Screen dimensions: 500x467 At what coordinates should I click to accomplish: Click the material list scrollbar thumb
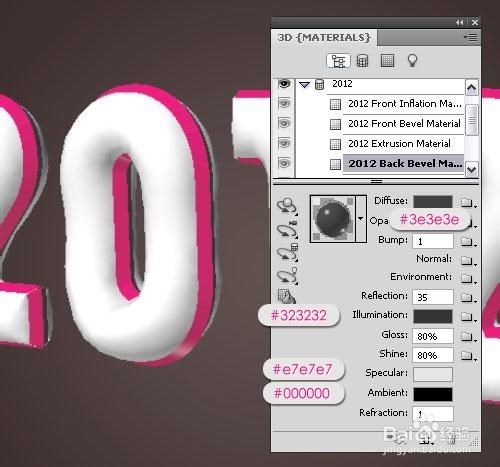pyautogui.click(x=471, y=120)
